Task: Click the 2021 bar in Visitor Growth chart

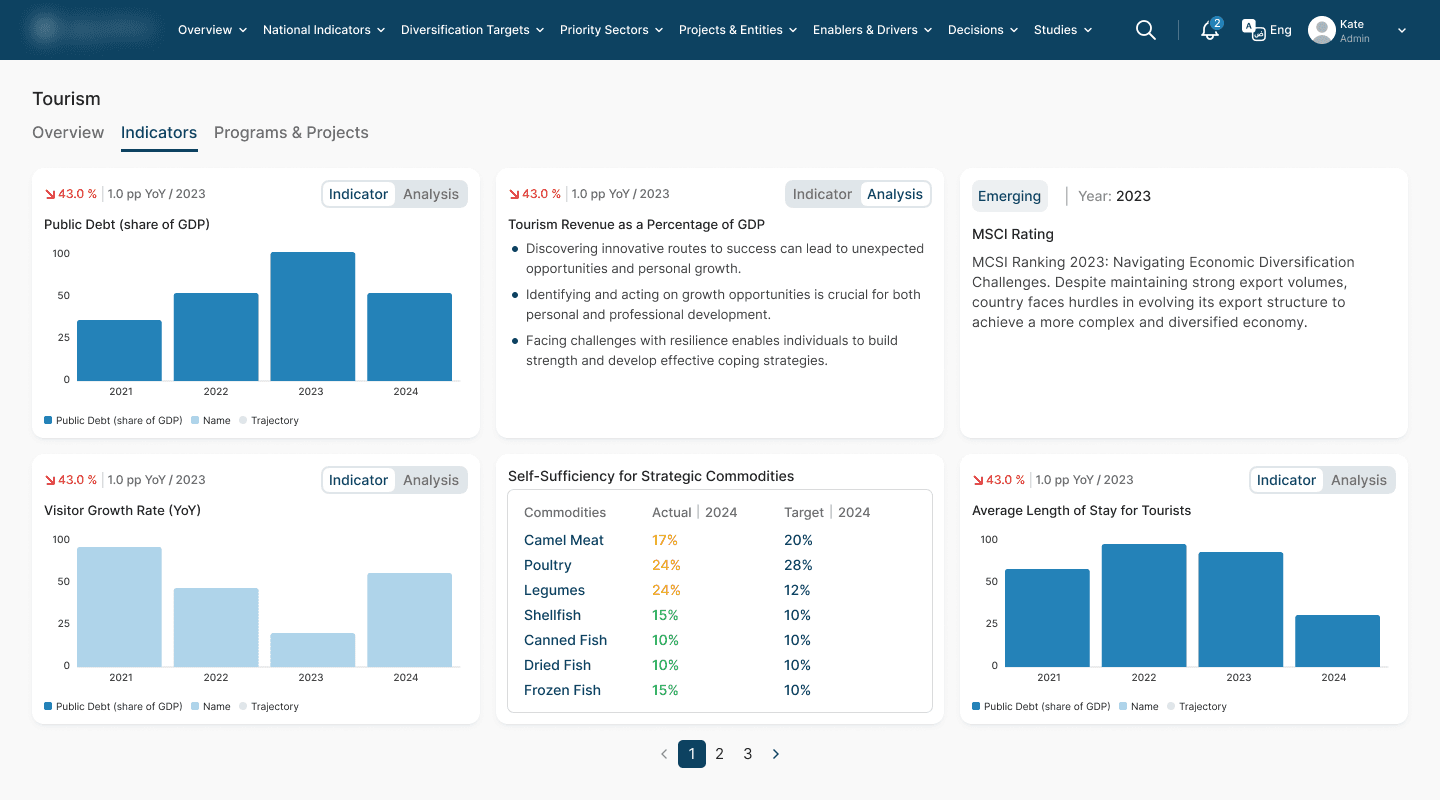Action: [x=119, y=607]
